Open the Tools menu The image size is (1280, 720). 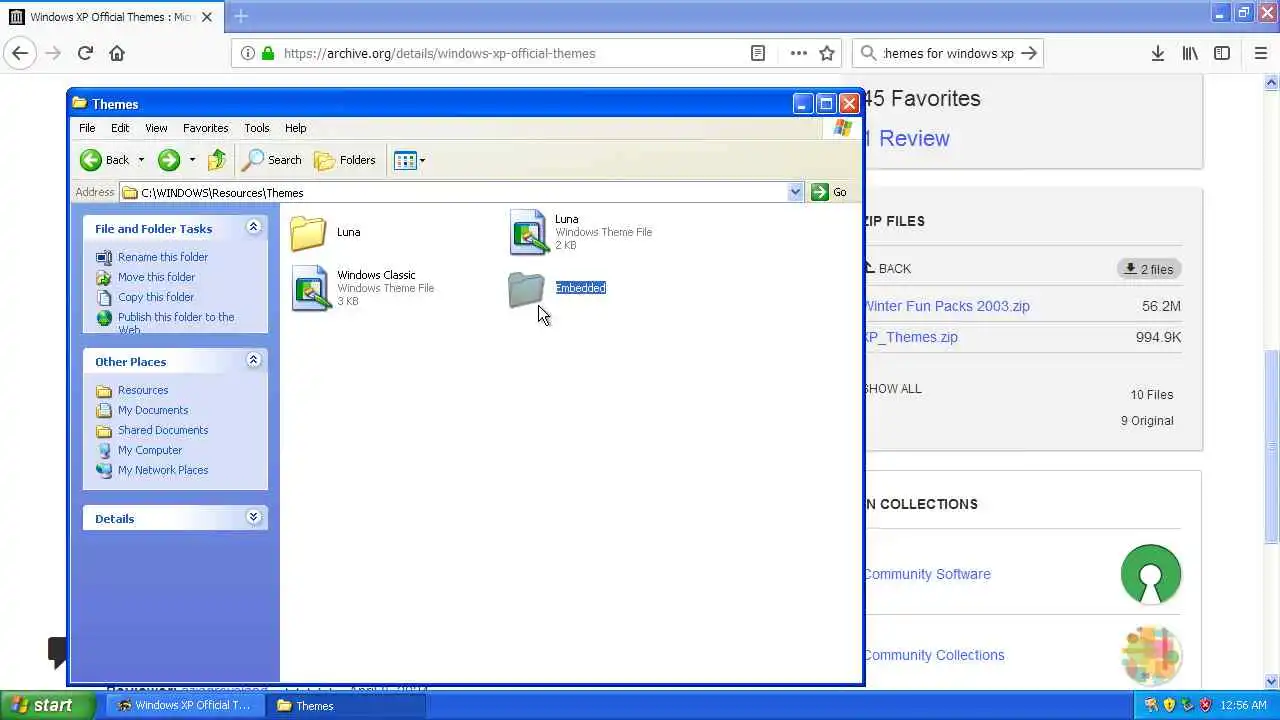point(256,128)
